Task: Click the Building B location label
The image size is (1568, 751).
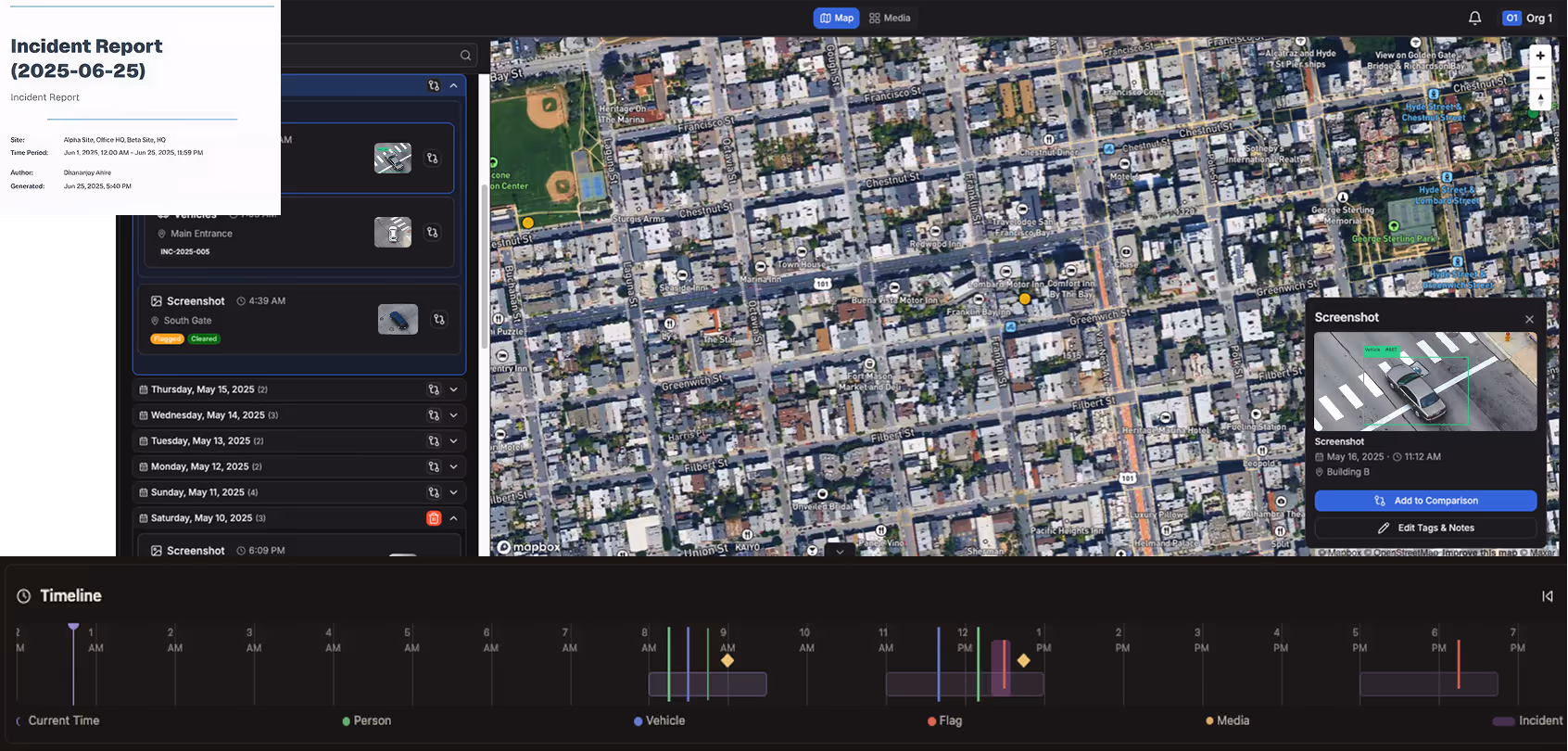Action: point(1347,472)
